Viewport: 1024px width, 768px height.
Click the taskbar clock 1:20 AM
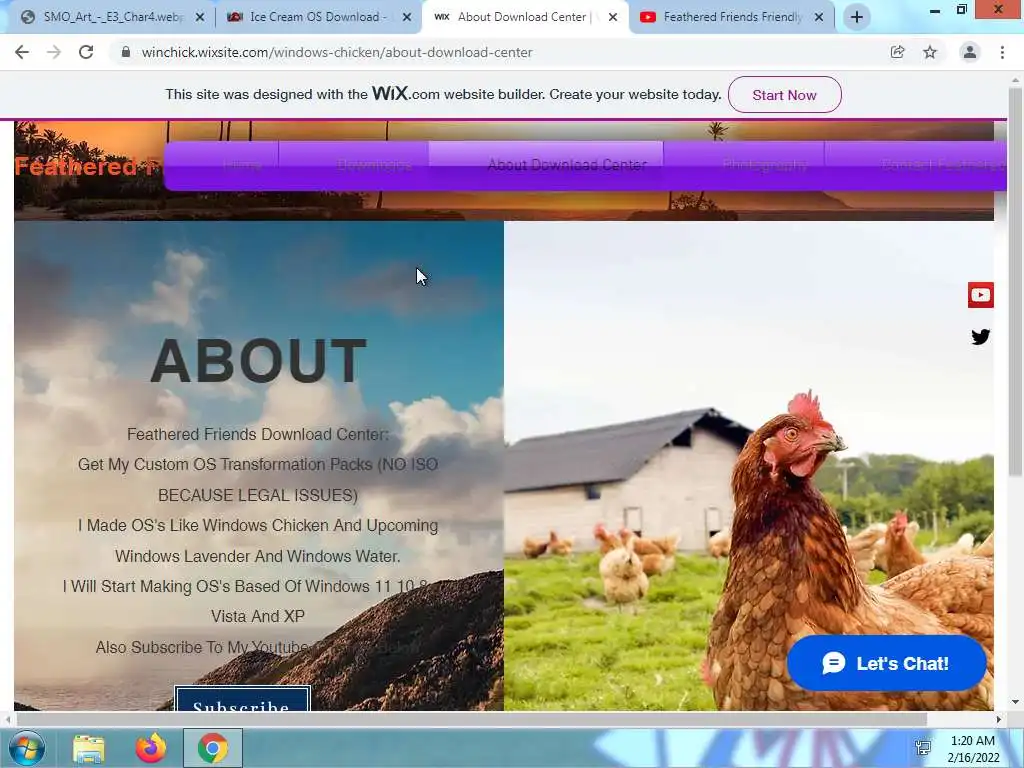coord(973,748)
